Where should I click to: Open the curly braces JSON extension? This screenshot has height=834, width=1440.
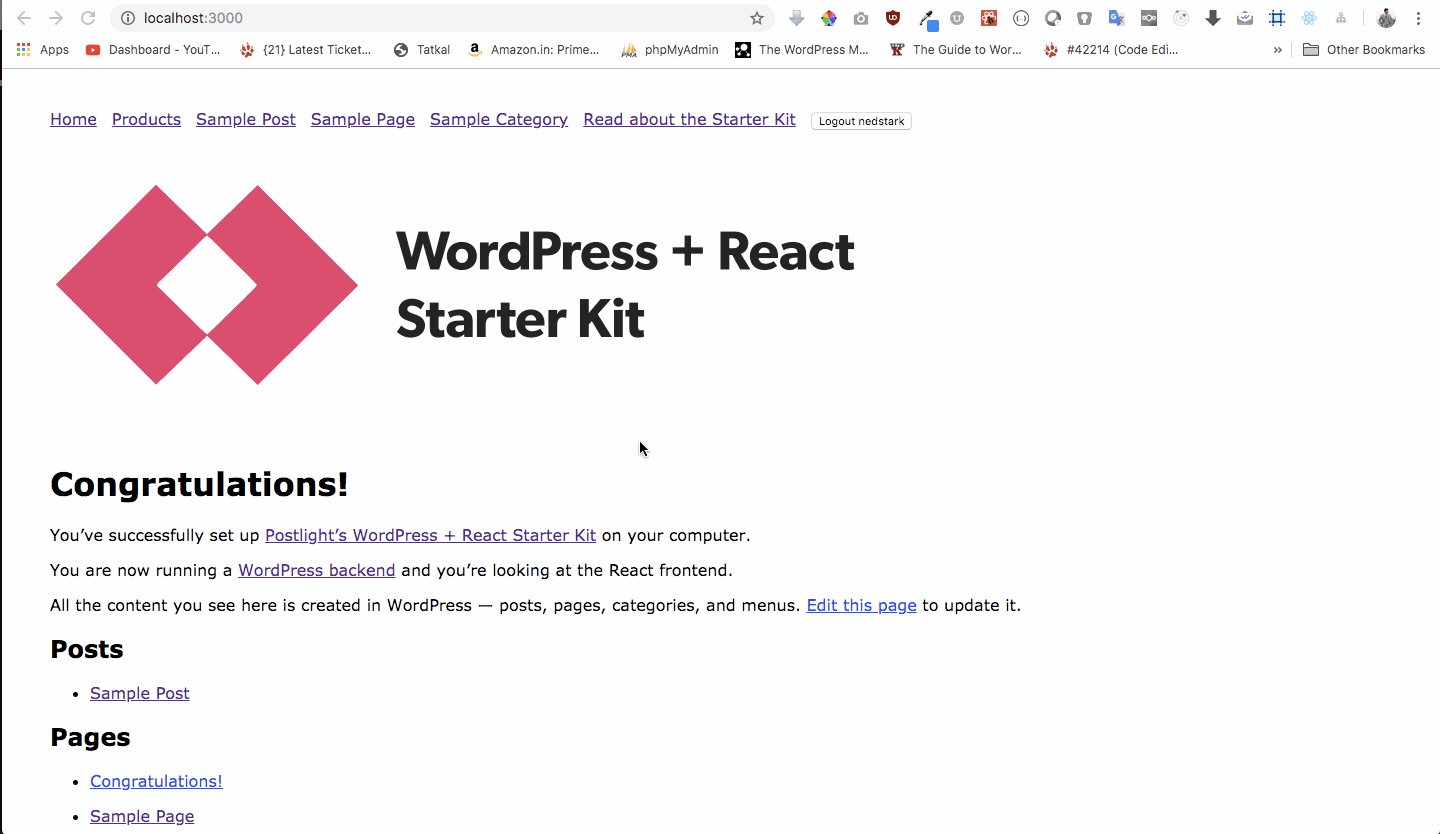1021,18
